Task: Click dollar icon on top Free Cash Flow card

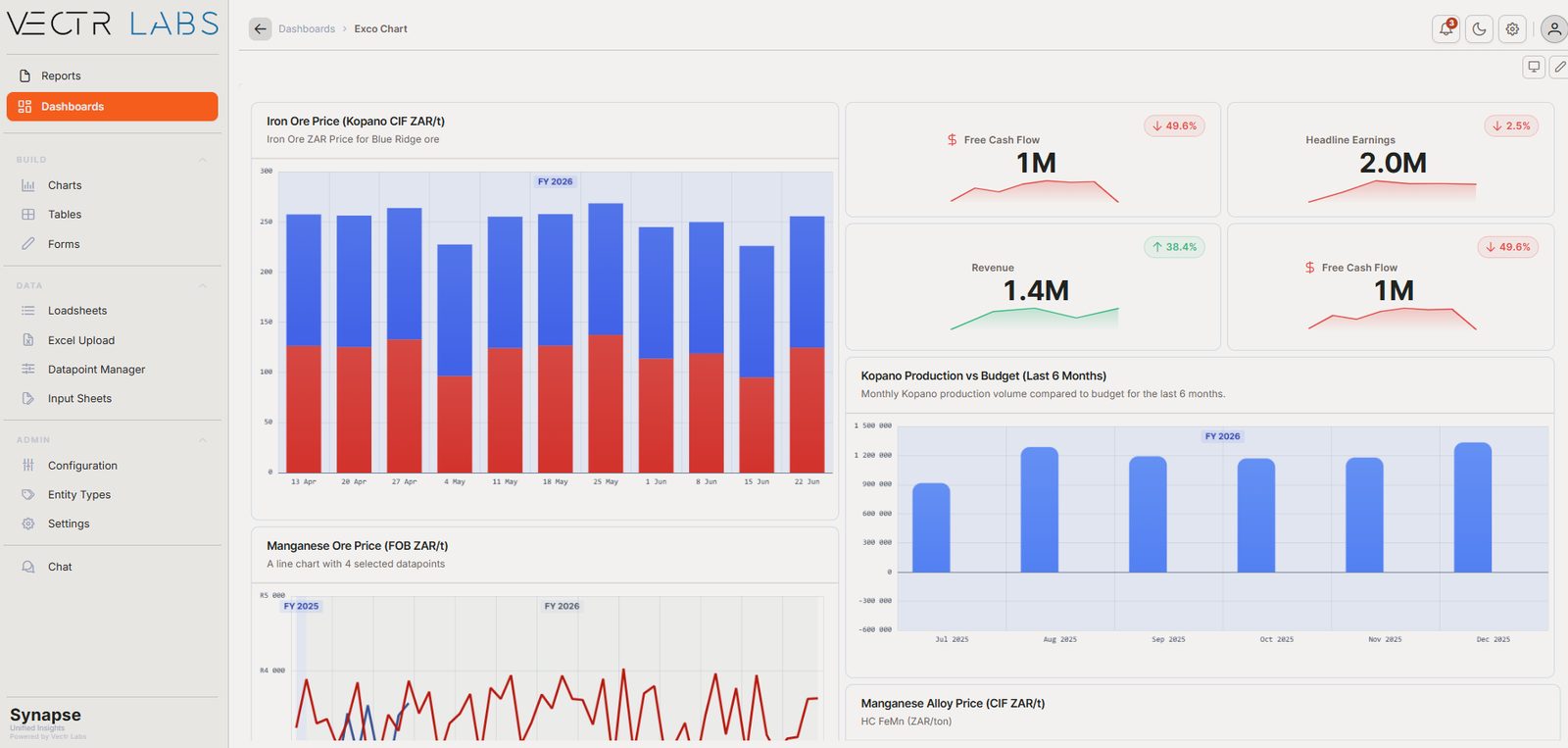Action: [952, 140]
